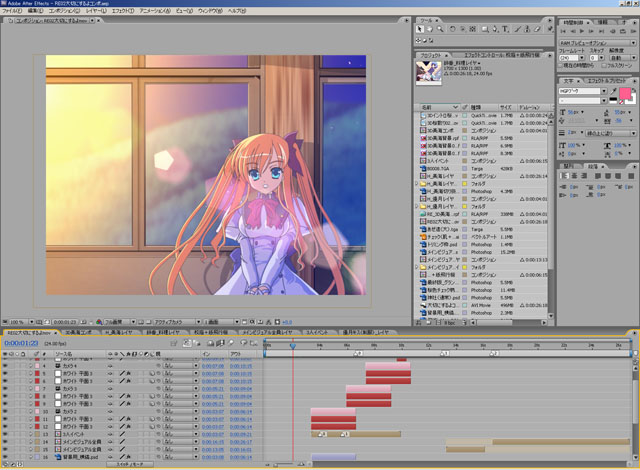640x470 pixels.
Task: Toggle quality switch on layer 14
Action: point(122,442)
